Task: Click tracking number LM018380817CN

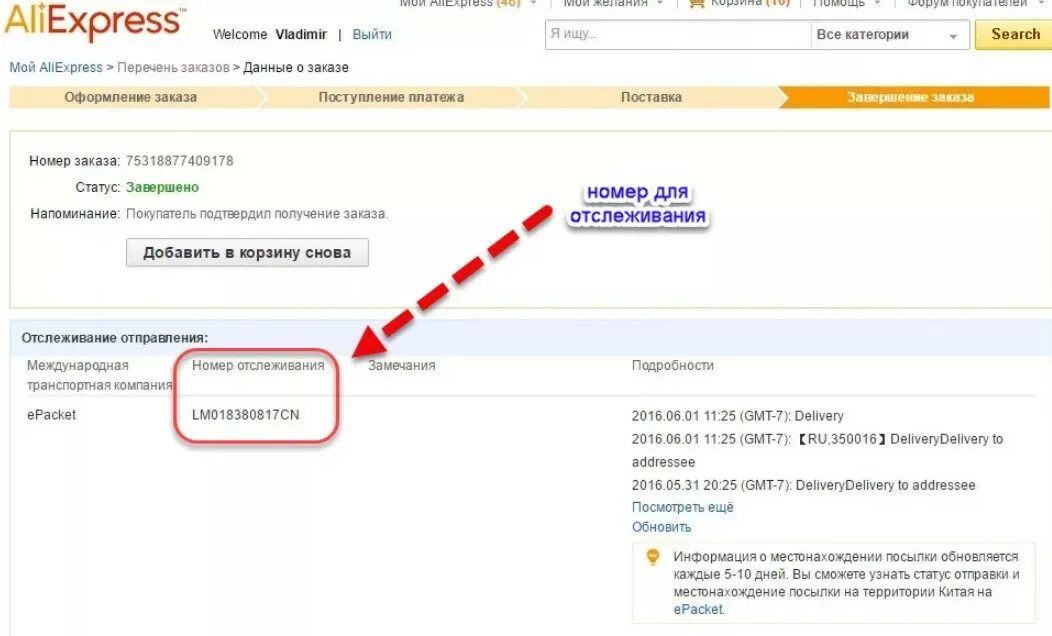Action: pos(246,415)
